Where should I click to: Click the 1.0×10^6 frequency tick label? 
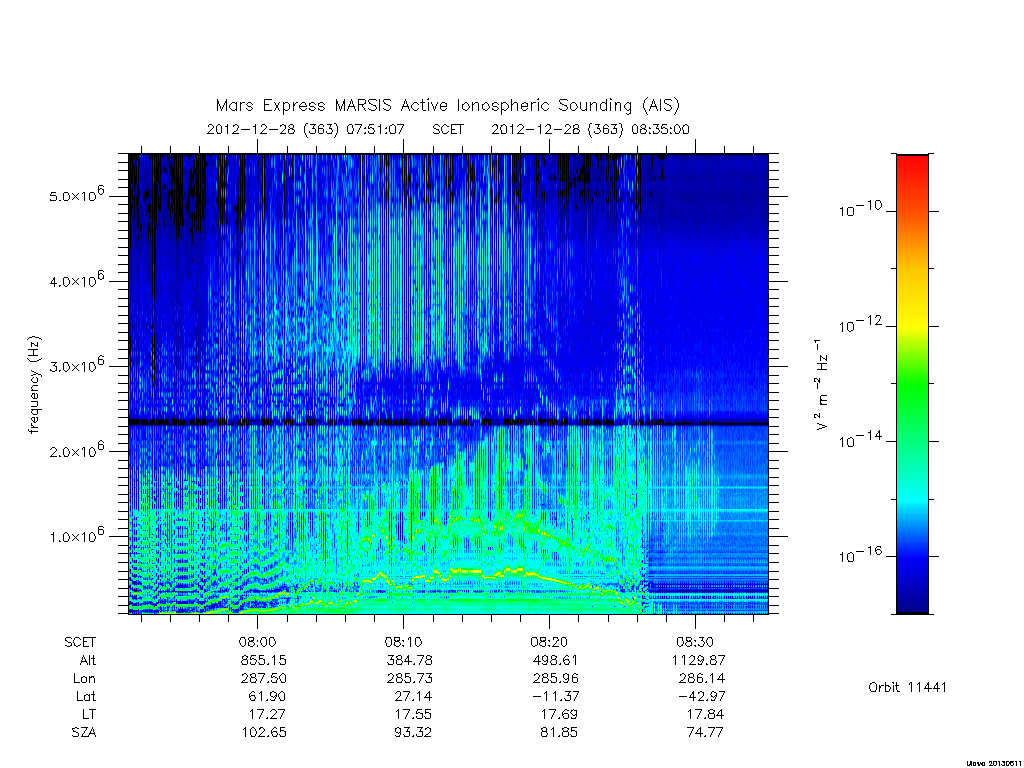click(x=76, y=535)
